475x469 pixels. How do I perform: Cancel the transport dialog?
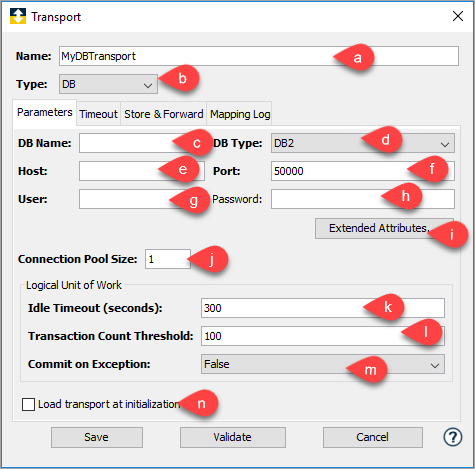(373, 437)
